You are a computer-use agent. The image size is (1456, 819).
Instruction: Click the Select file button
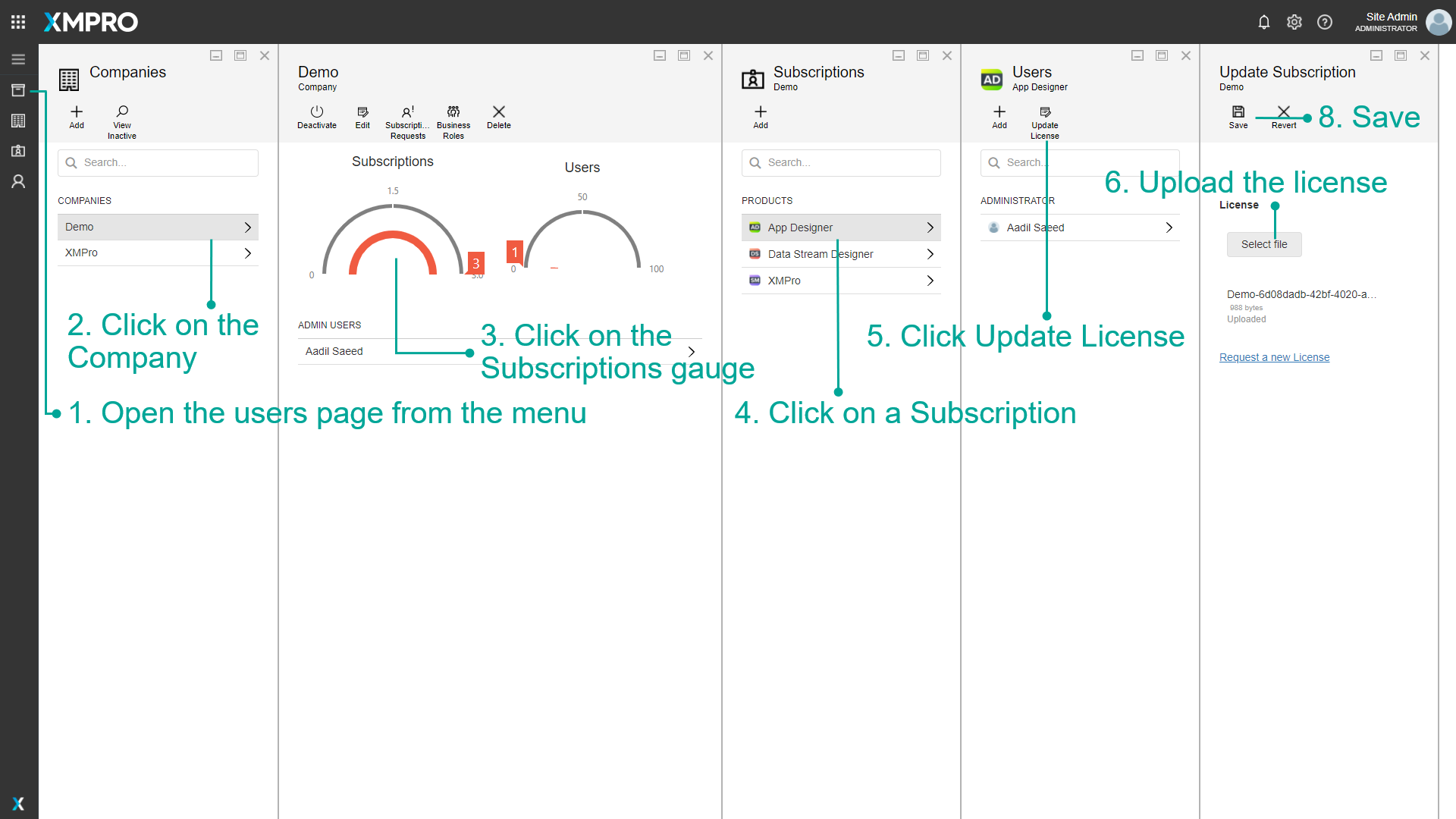tap(1264, 244)
